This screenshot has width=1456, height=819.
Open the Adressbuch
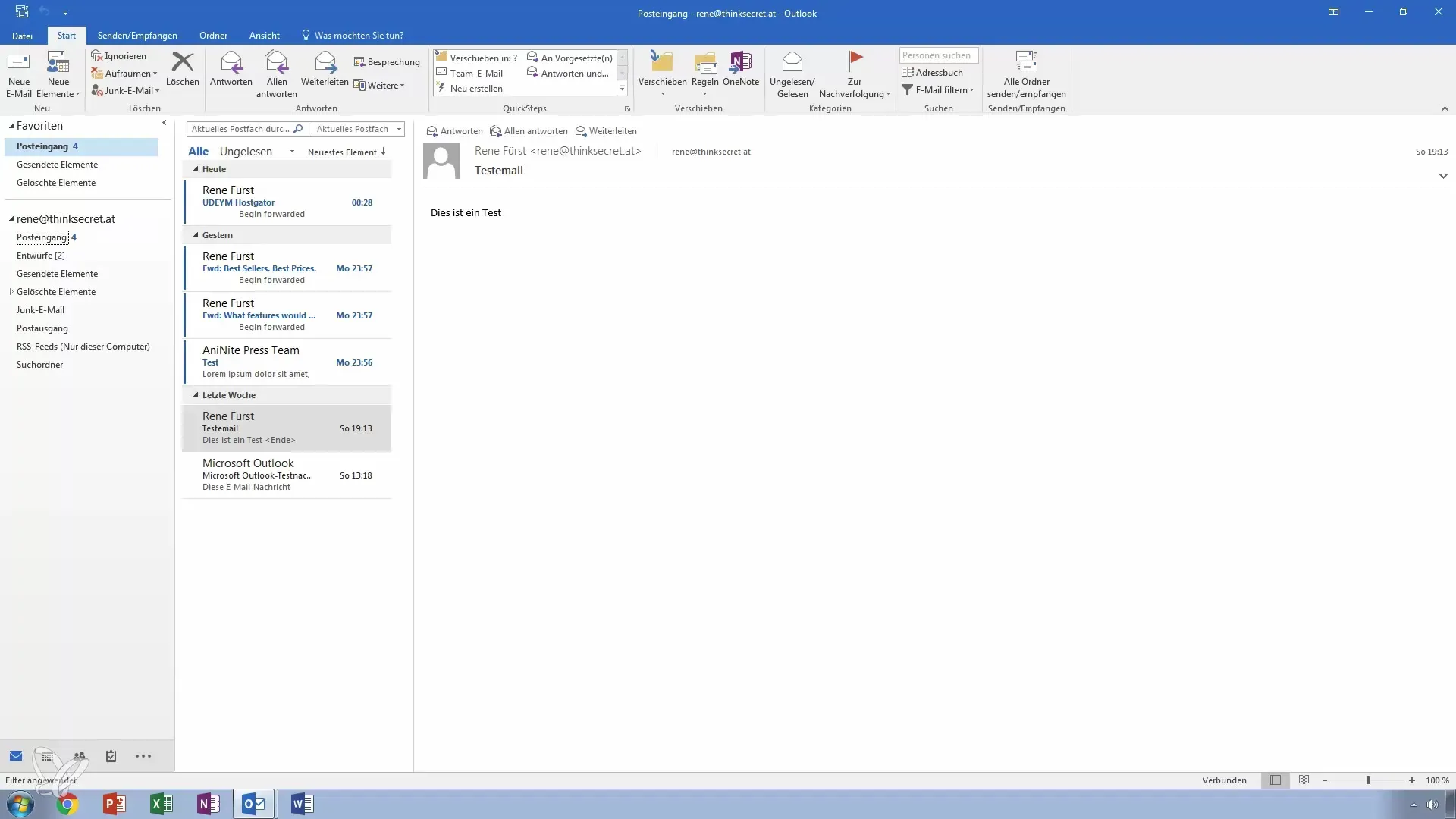[x=932, y=73]
